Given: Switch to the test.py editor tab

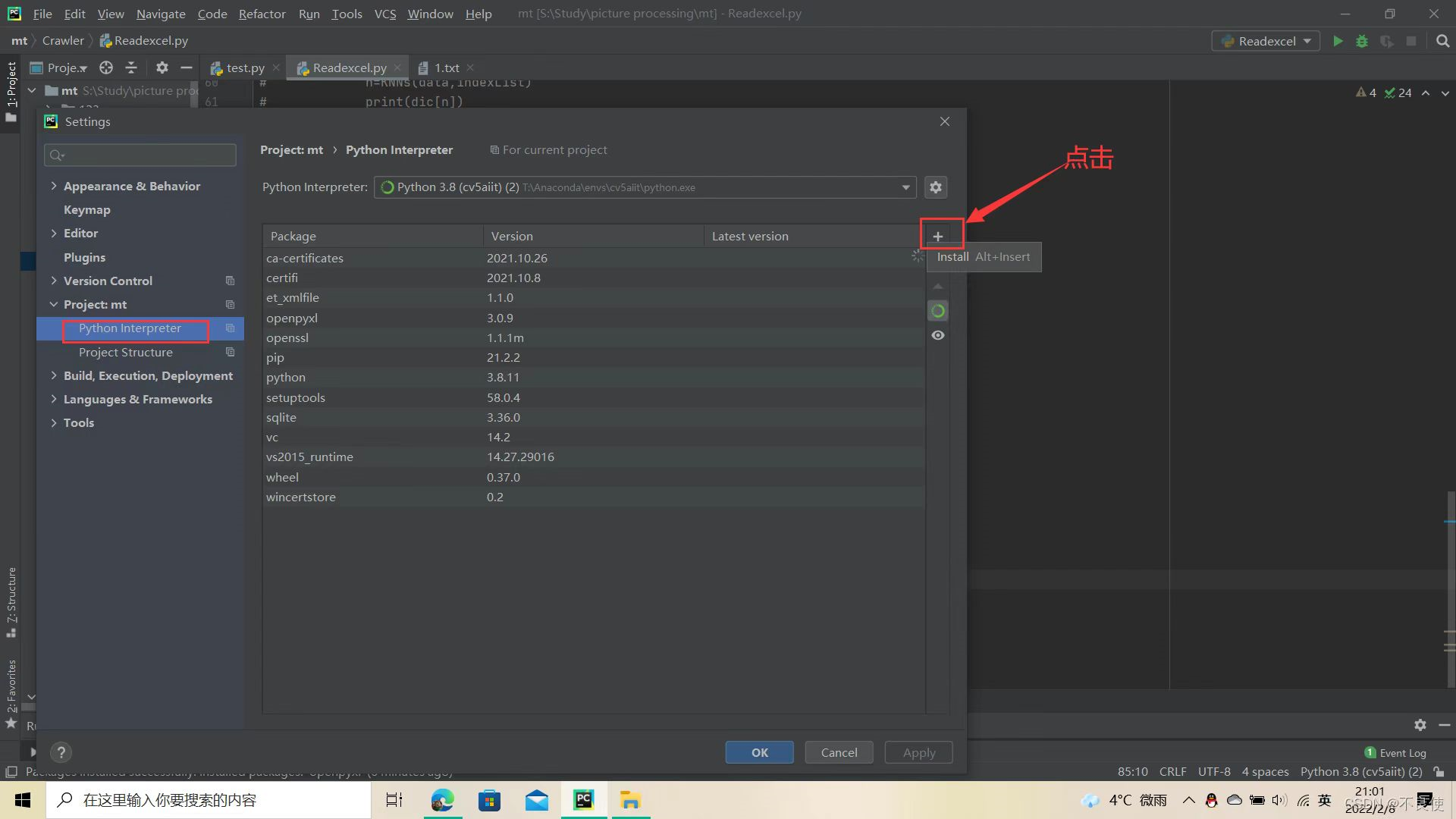Looking at the screenshot, I should pyautogui.click(x=244, y=67).
